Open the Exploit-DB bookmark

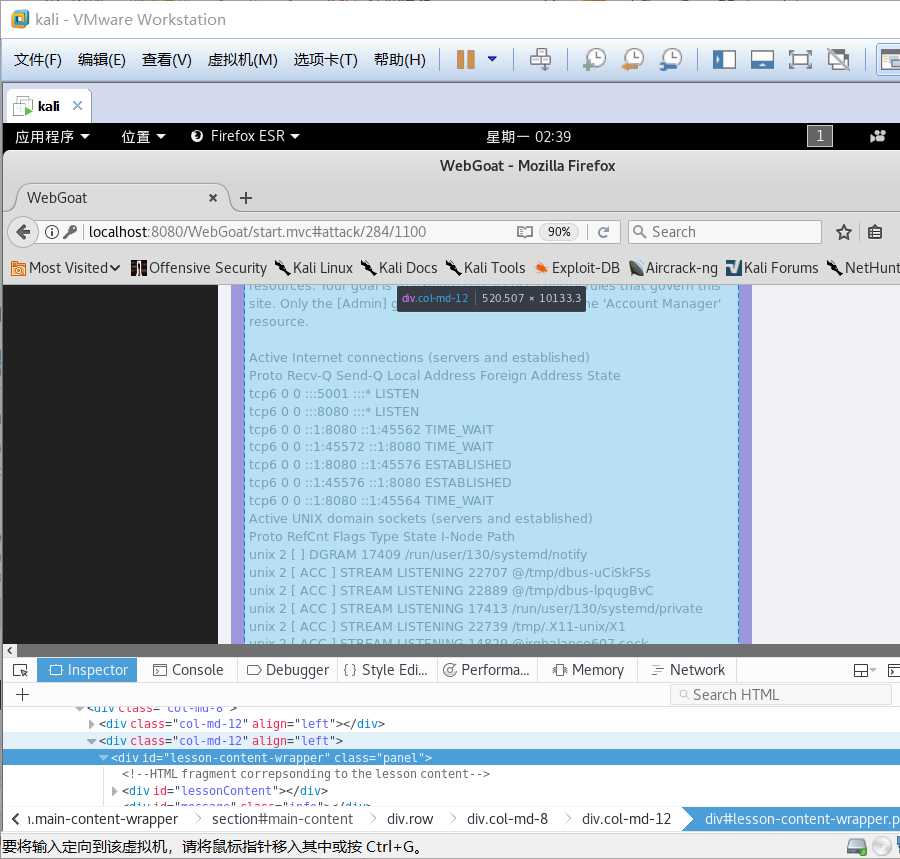[x=577, y=268]
